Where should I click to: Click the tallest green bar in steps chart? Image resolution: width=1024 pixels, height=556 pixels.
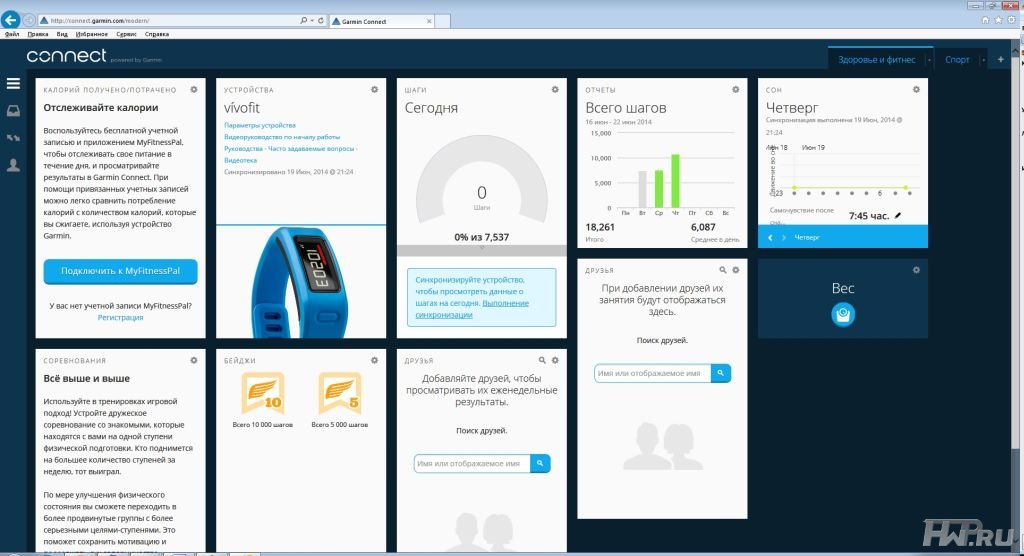point(675,181)
